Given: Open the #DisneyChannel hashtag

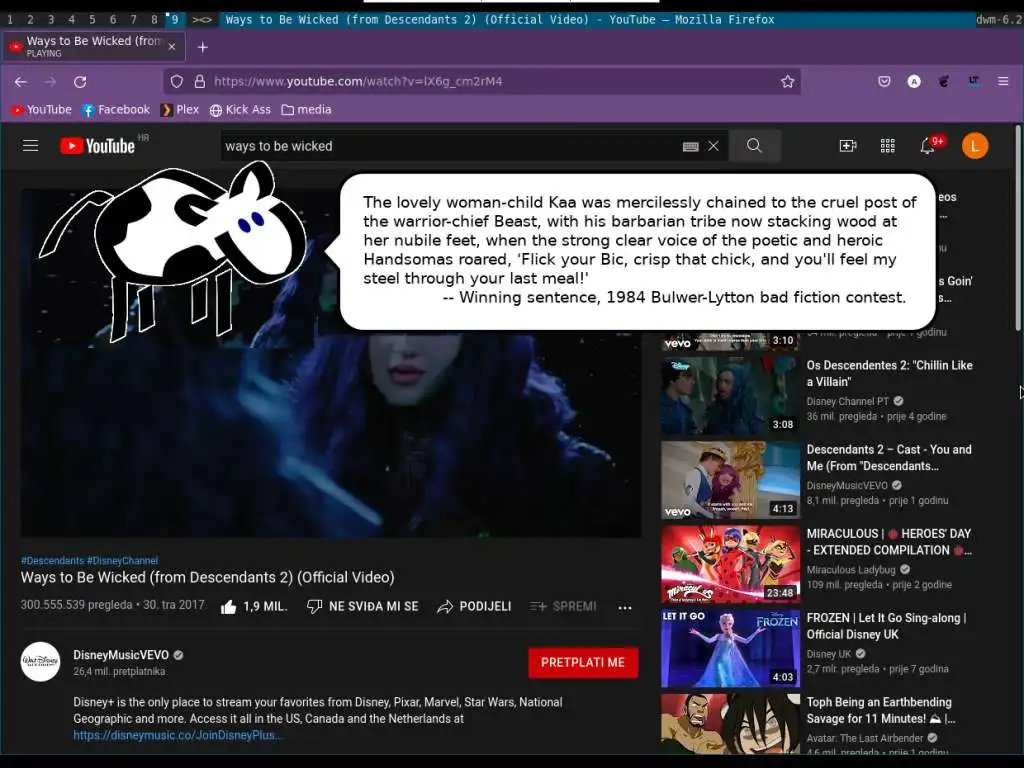Looking at the screenshot, I should [x=123, y=561].
